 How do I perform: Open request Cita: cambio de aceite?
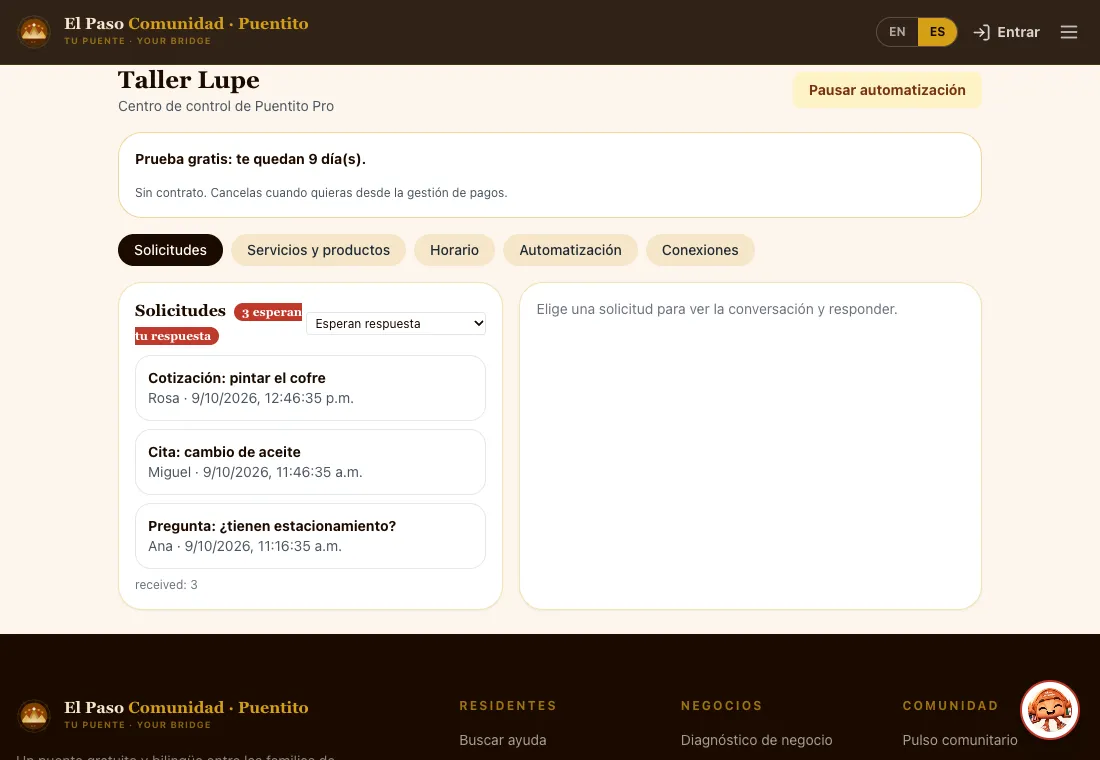coord(310,462)
